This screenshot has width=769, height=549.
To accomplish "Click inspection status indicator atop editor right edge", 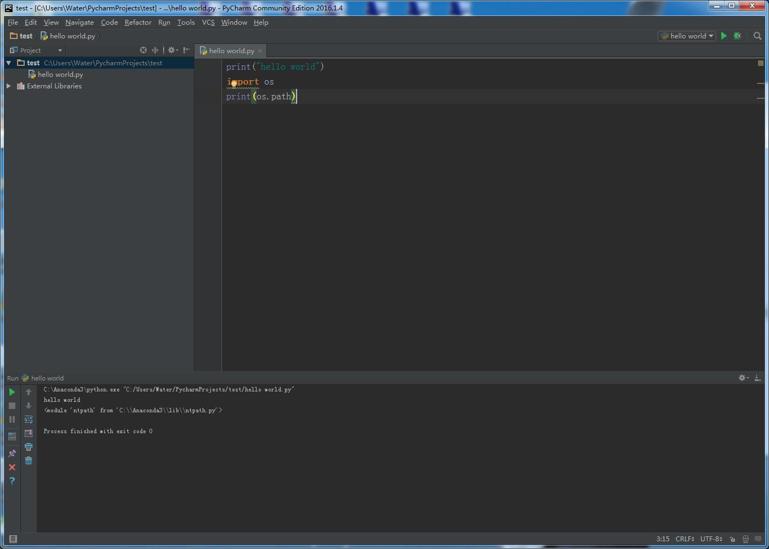I will [761, 63].
